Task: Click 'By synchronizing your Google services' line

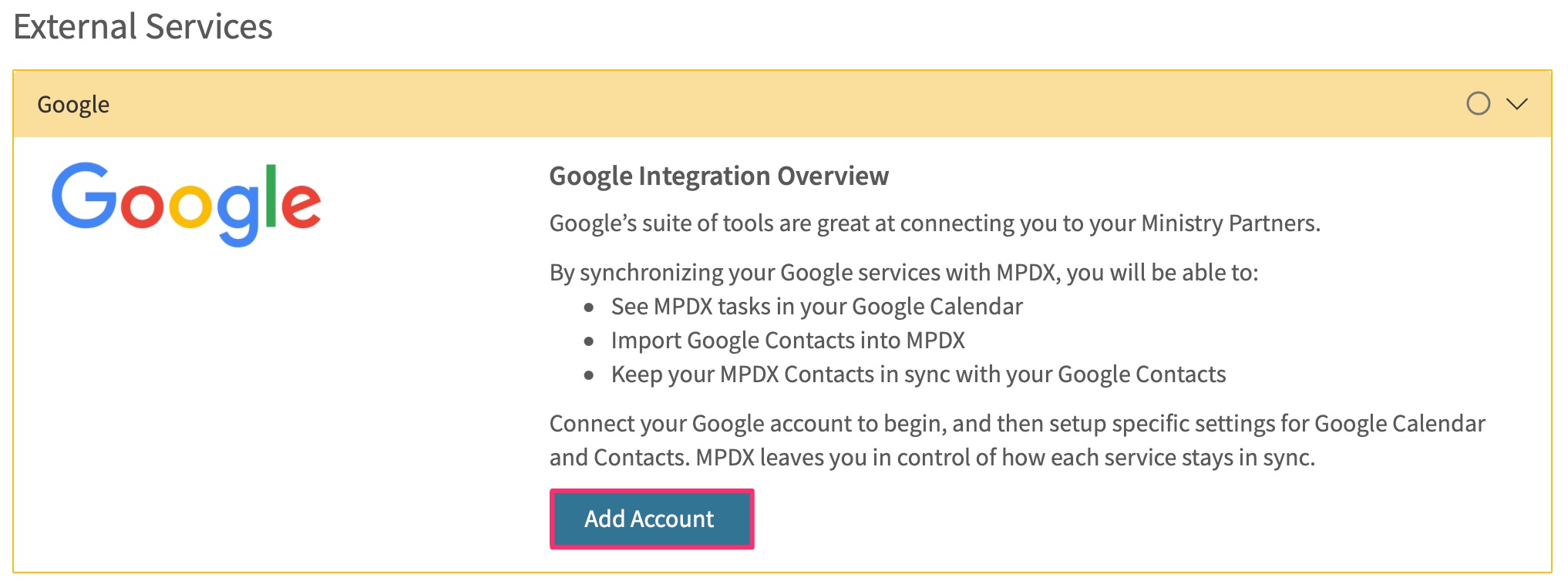Action: [903, 273]
